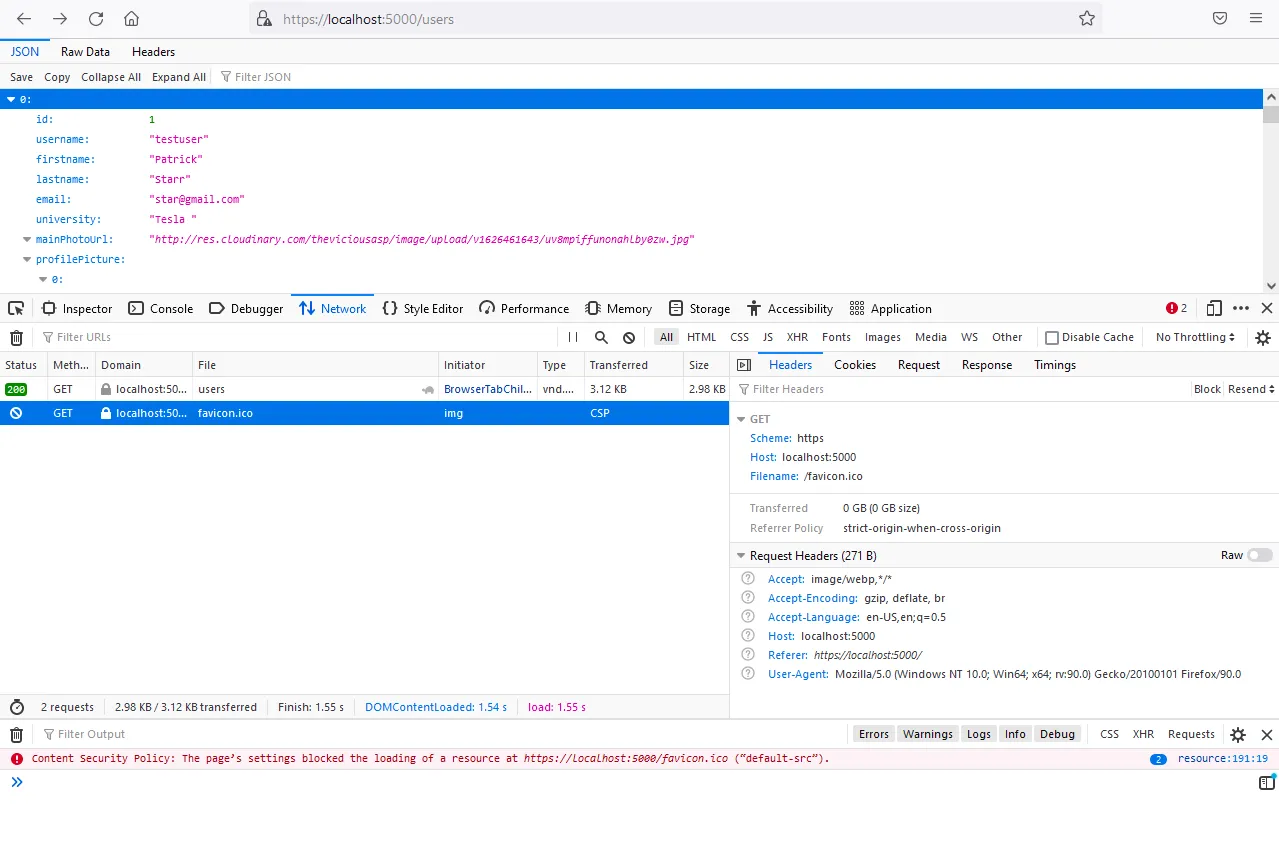The height and width of the screenshot is (857, 1279).
Task: Collapse the mainPhotoUrl JSON row
Action: (x=27, y=239)
